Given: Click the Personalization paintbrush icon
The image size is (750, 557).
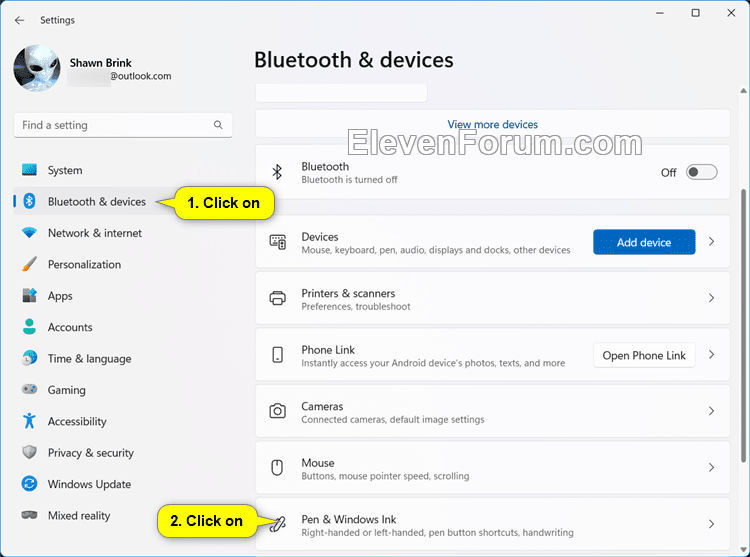Looking at the screenshot, I should [29, 264].
